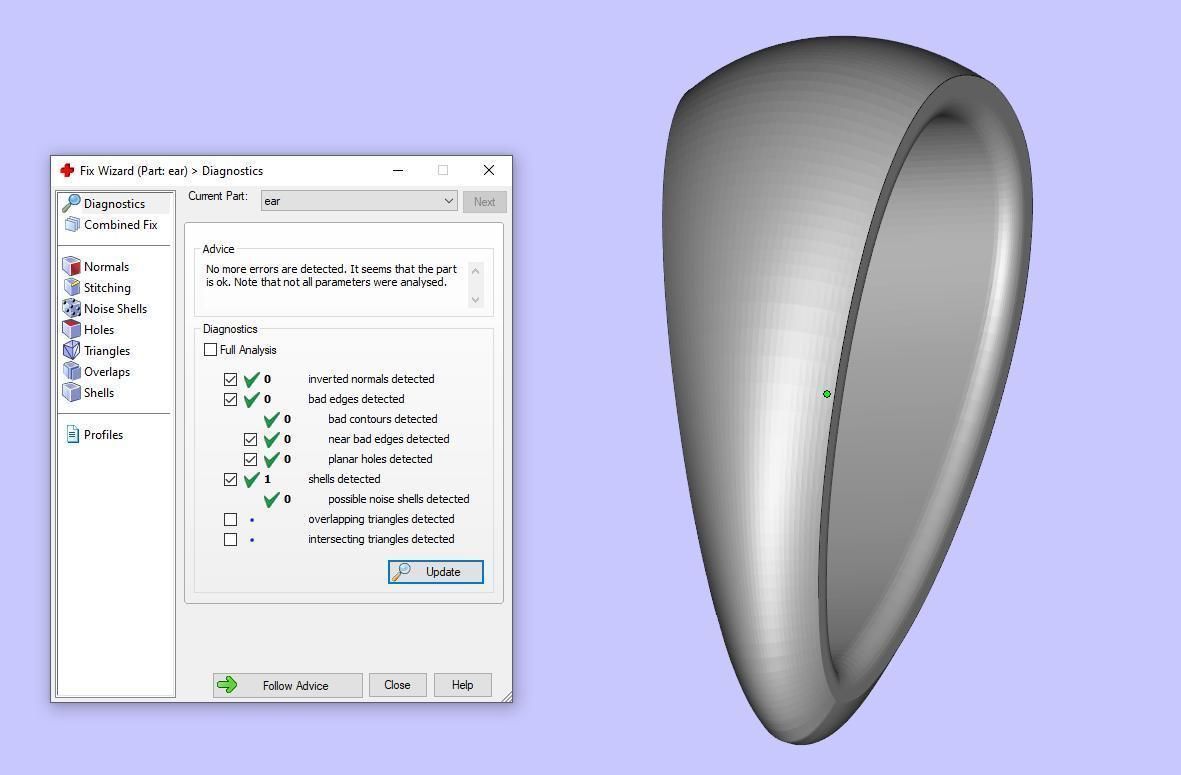Enable overlapping triangles detected checkbox
This screenshot has height=775, width=1181.
click(x=230, y=520)
